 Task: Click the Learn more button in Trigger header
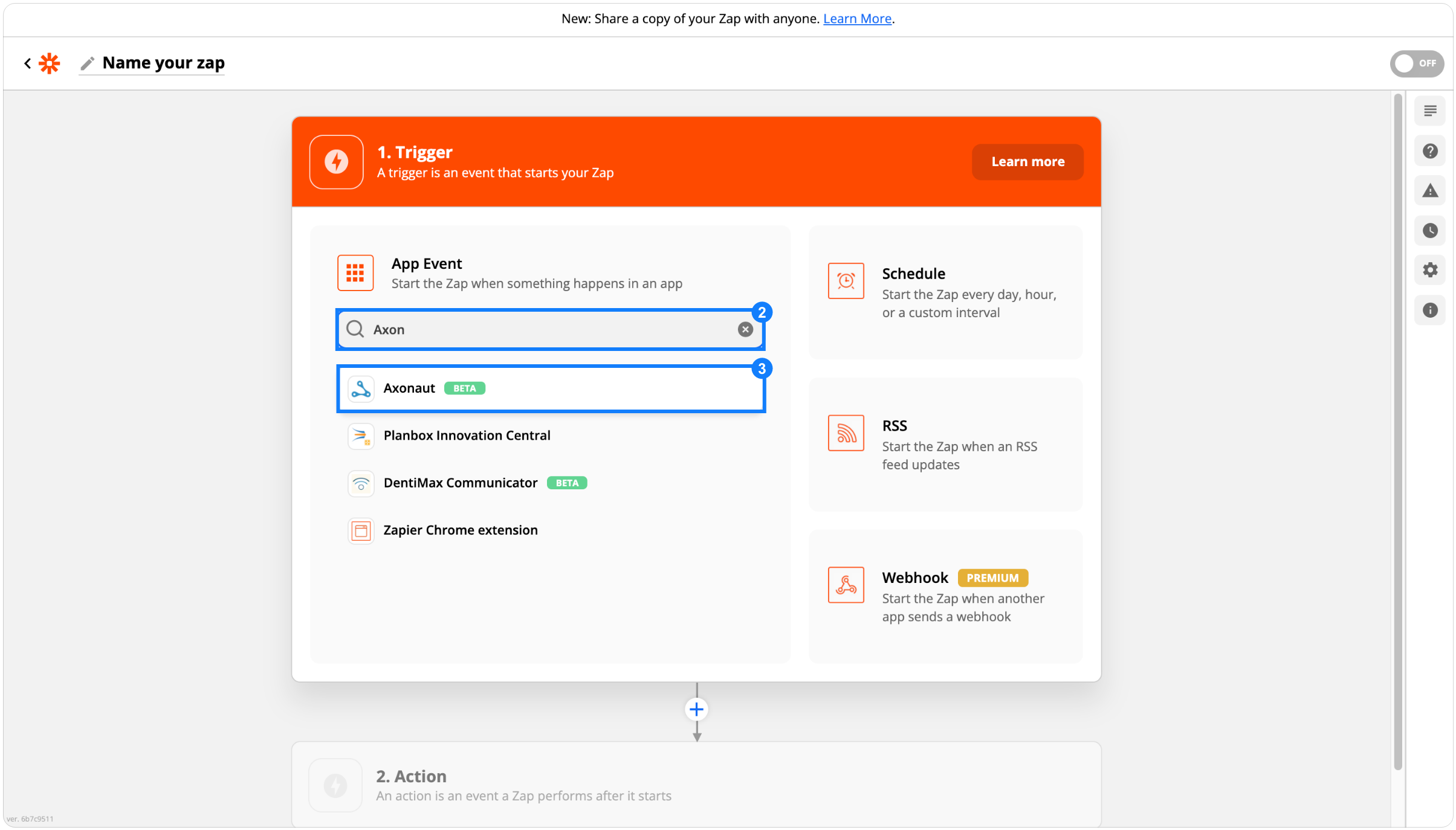pos(1027,162)
